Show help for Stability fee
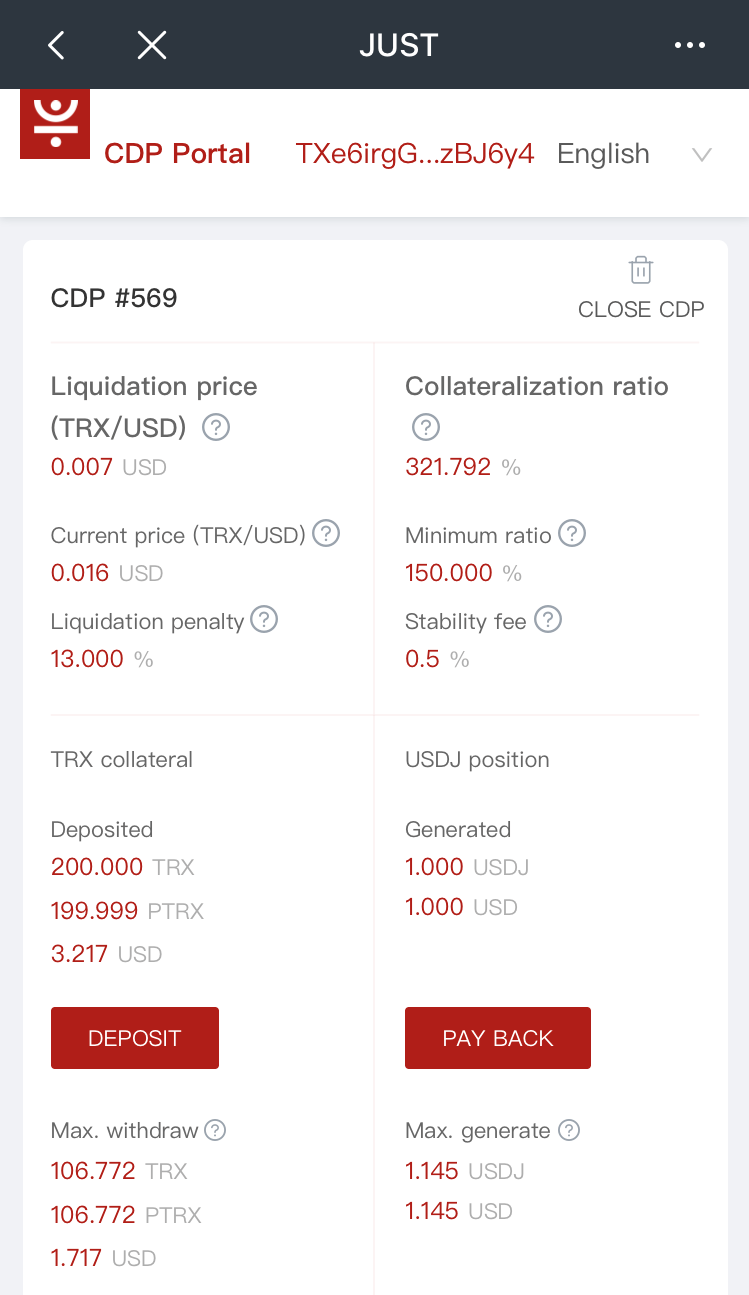 tap(548, 620)
